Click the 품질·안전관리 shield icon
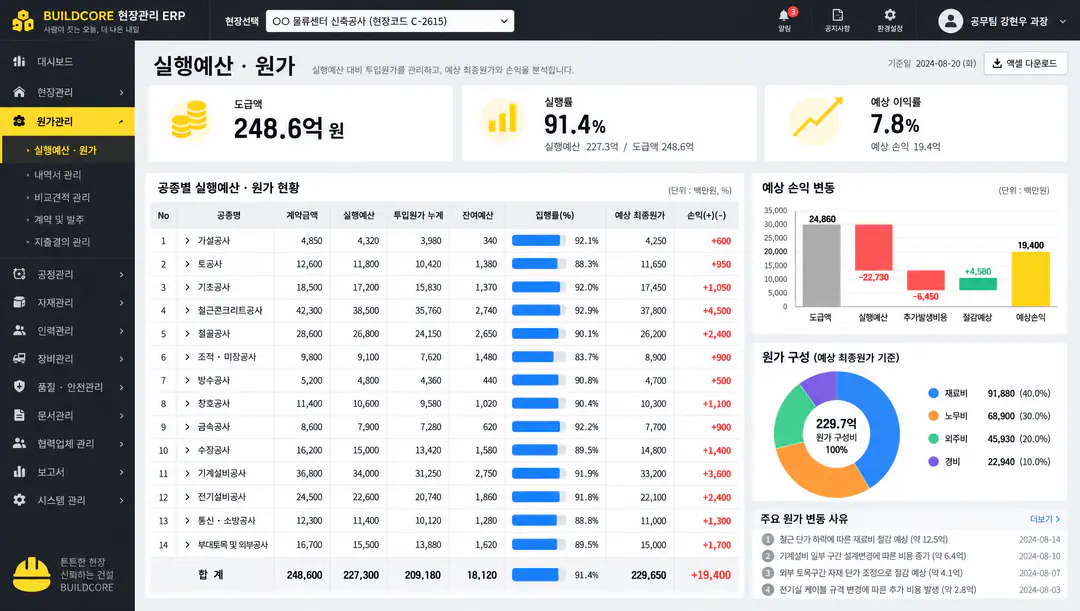Image resolution: width=1080 pixels, height=611 pixels. point(19,386)
